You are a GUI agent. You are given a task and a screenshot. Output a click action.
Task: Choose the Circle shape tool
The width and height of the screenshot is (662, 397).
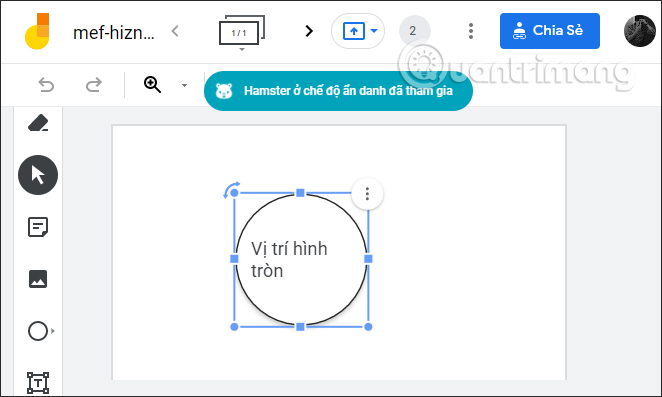point(38,331)
